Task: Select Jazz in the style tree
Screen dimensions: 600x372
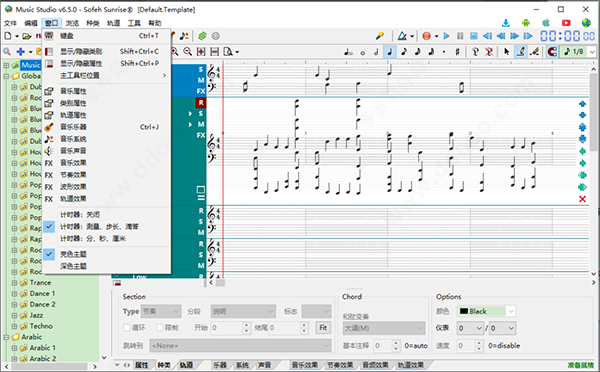Action: 36,315
